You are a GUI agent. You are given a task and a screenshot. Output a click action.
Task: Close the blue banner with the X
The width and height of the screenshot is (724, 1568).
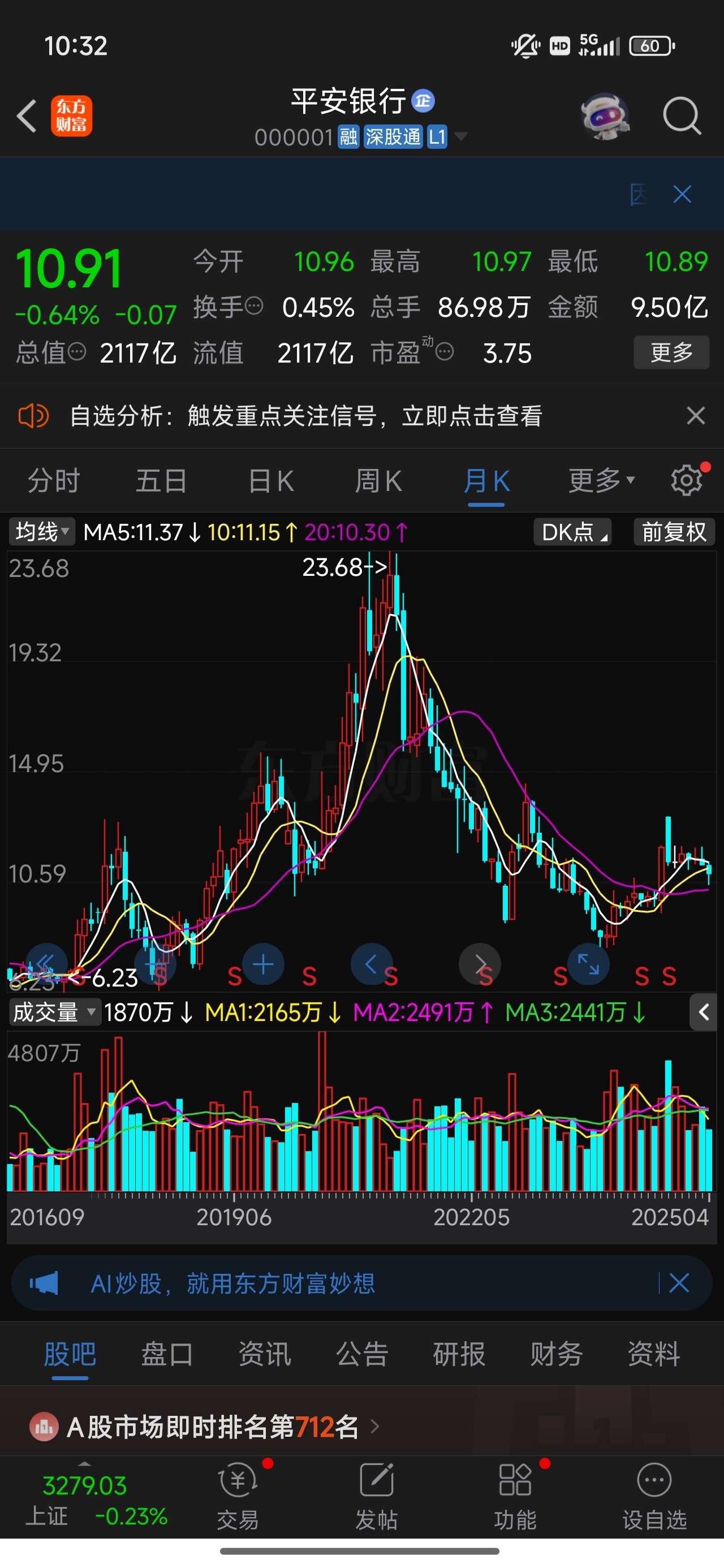682,194
